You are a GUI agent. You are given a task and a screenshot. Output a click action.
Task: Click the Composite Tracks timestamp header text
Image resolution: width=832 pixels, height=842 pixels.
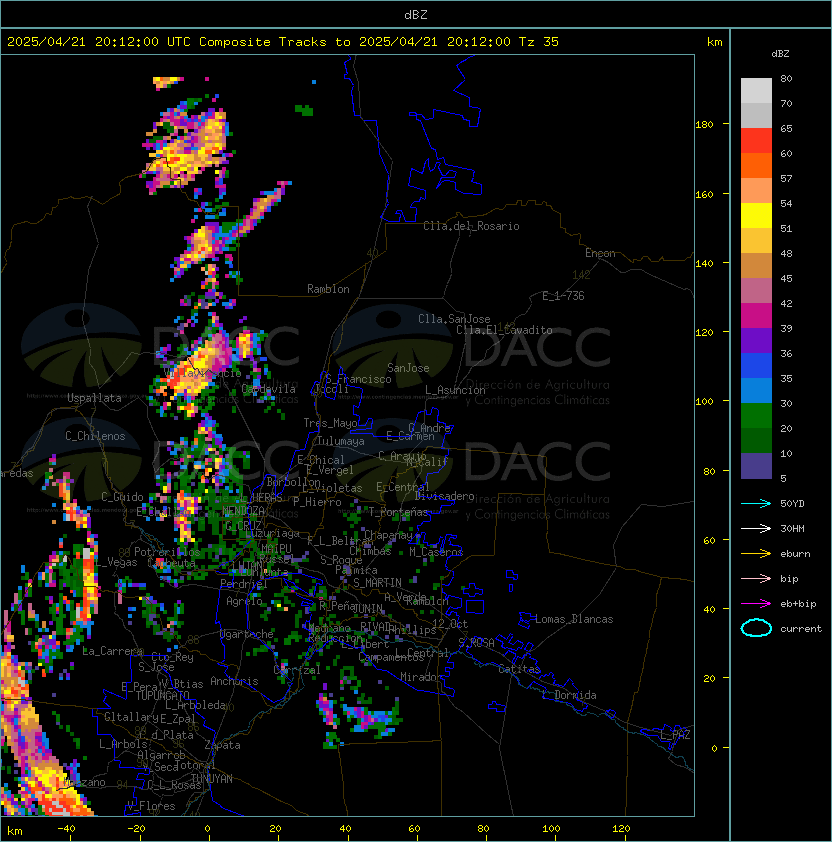[x=283, y=42]
